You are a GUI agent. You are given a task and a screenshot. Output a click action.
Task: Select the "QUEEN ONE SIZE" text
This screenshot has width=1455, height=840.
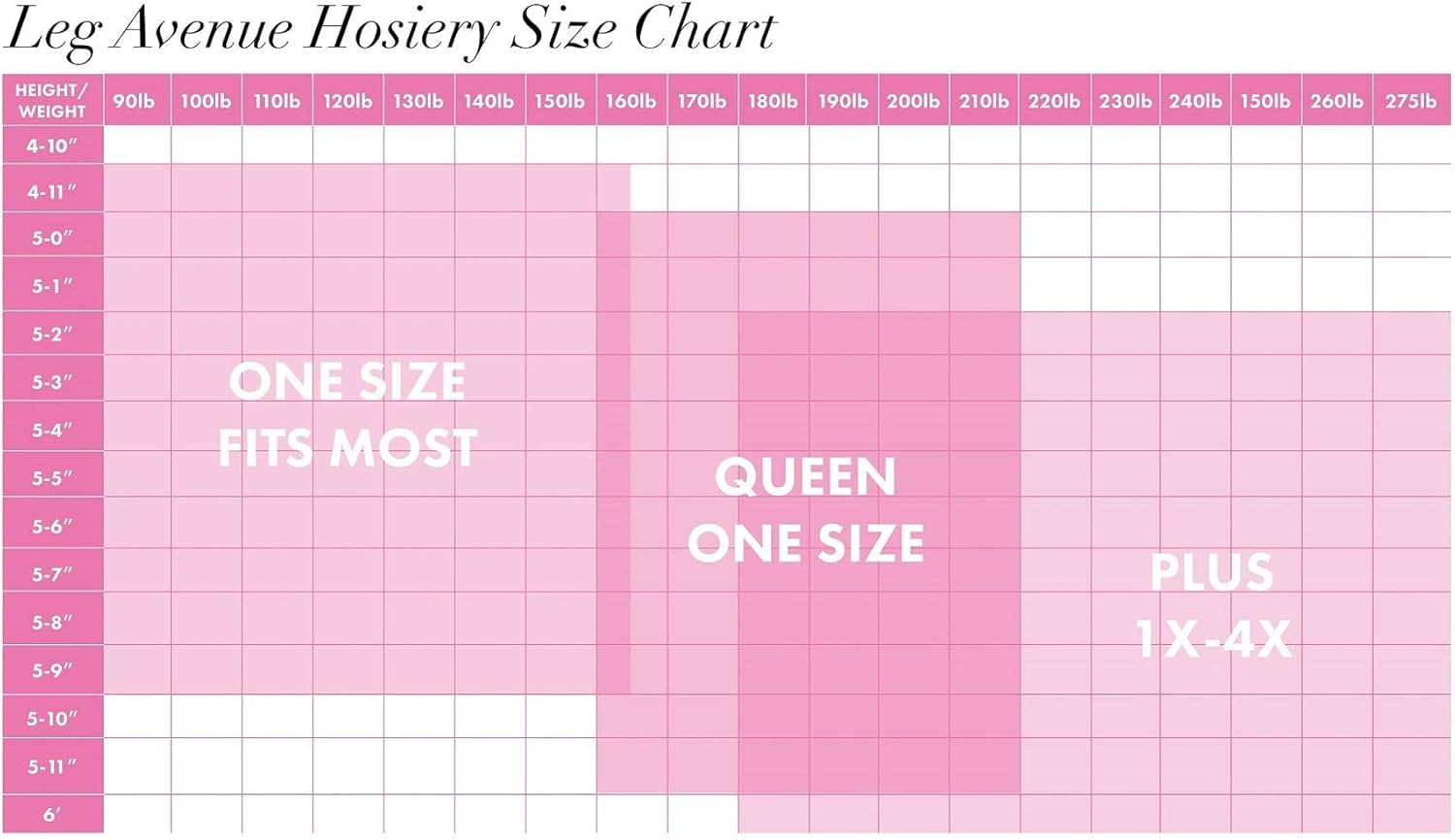tap(805, 509)
